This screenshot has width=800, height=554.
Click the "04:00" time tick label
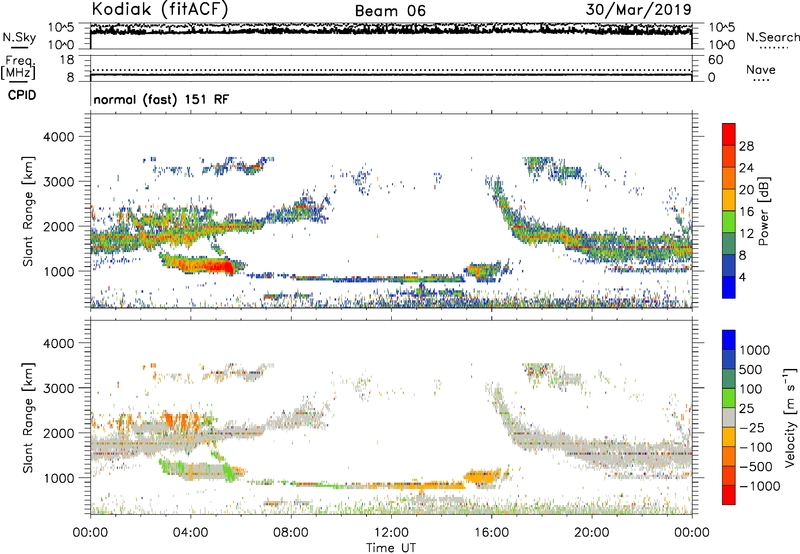[190, 533]
